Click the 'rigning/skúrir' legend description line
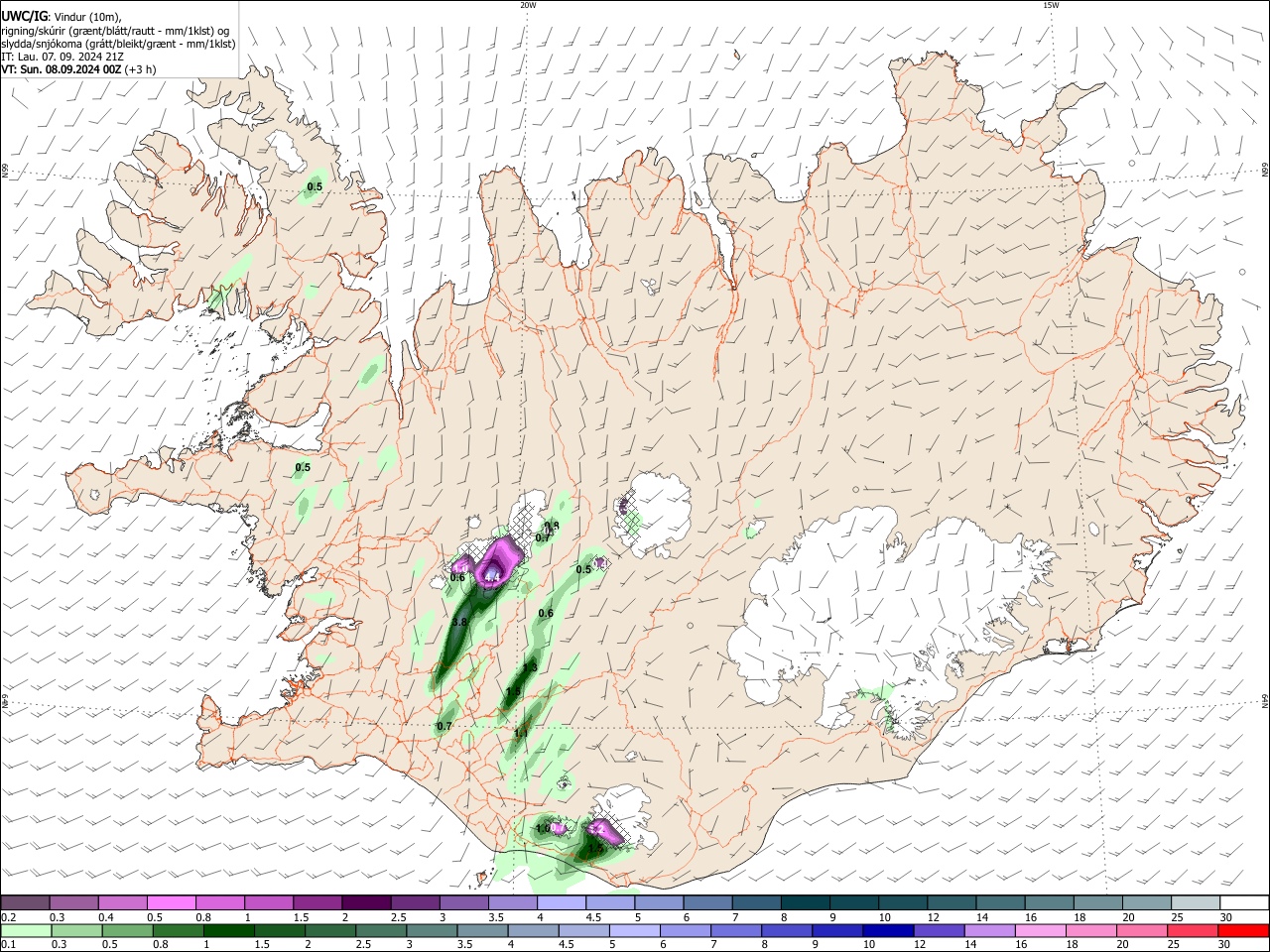The width and height of the screenshot is (1270, 952). coord(115,30)
